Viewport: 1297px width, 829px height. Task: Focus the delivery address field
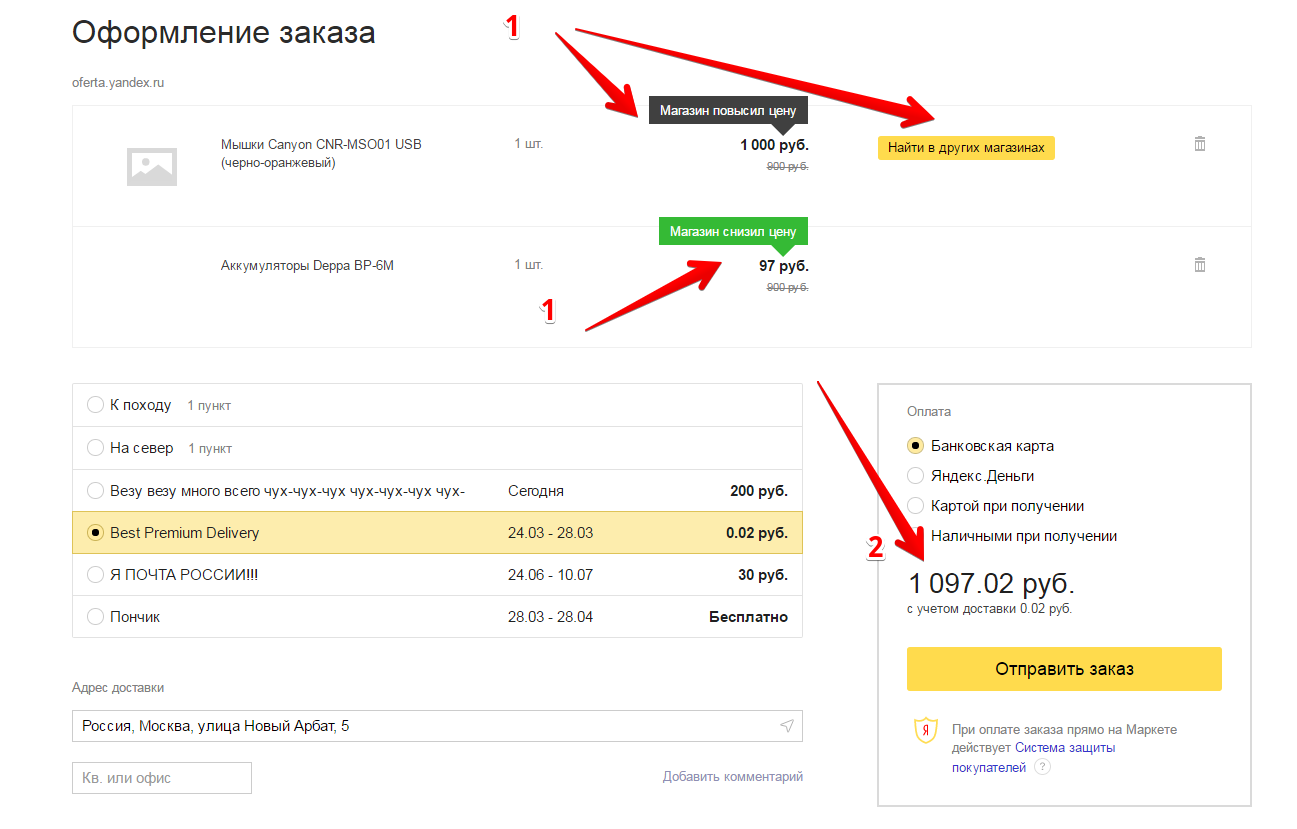click(x=437, y=726)
